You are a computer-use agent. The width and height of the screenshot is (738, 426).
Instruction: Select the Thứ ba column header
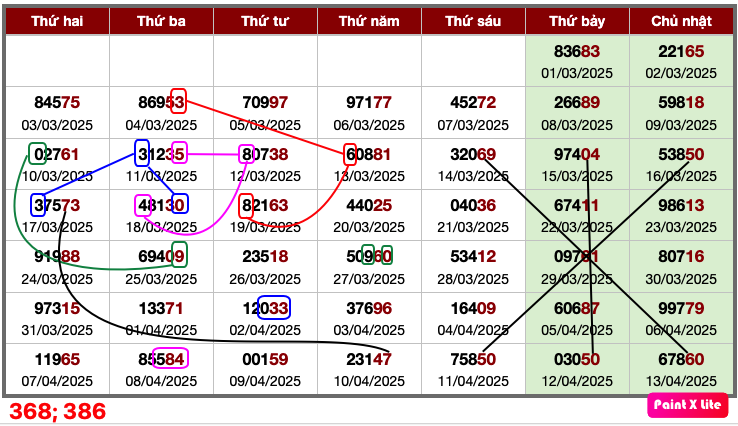click(161, 21)
